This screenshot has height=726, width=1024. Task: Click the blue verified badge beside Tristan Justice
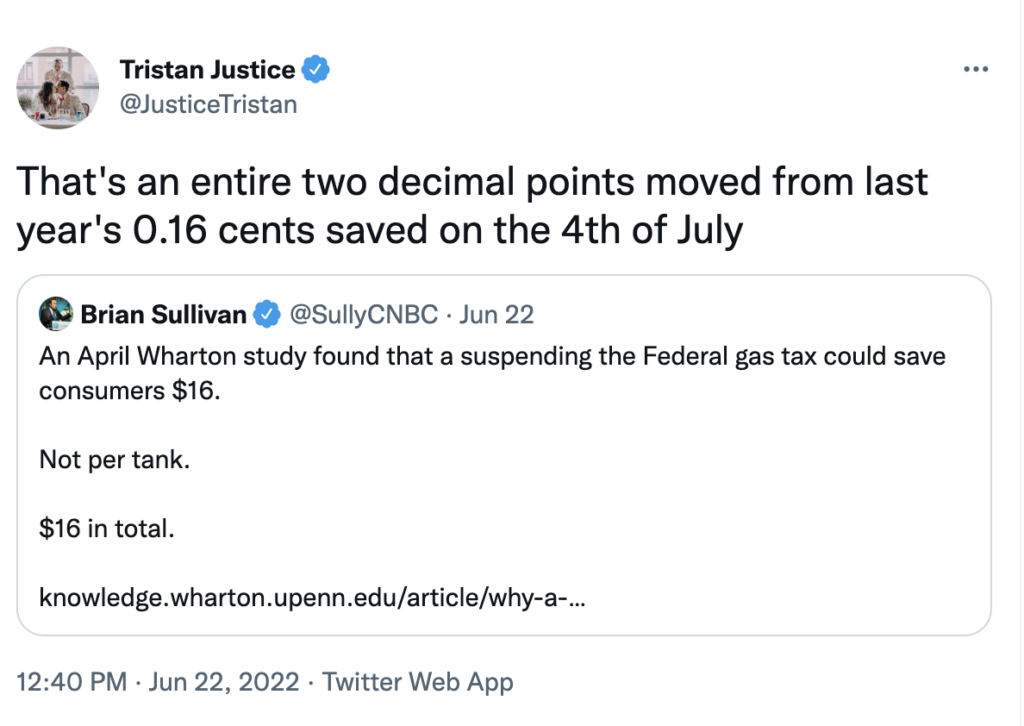click(317, 70)
